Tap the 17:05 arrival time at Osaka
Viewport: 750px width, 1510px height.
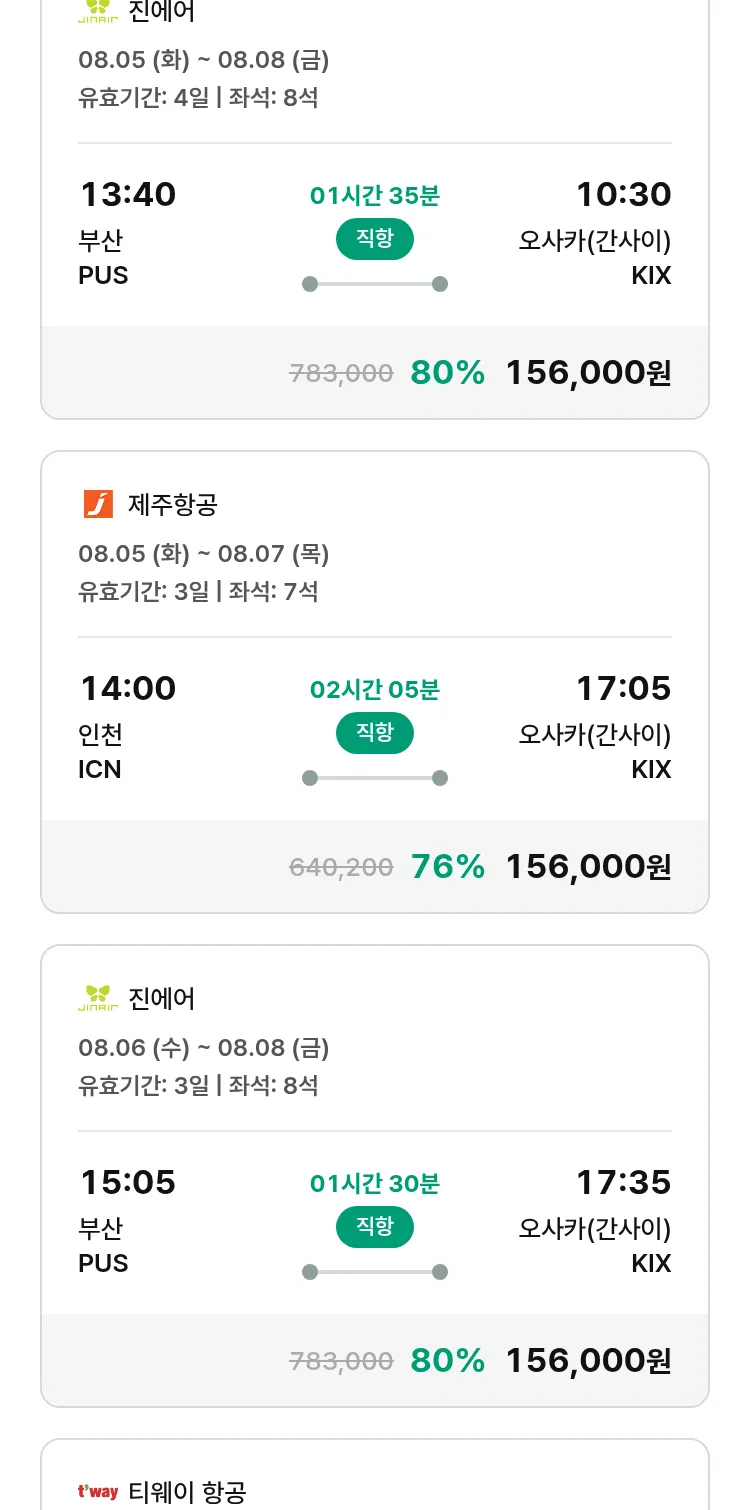pos(623,688)
